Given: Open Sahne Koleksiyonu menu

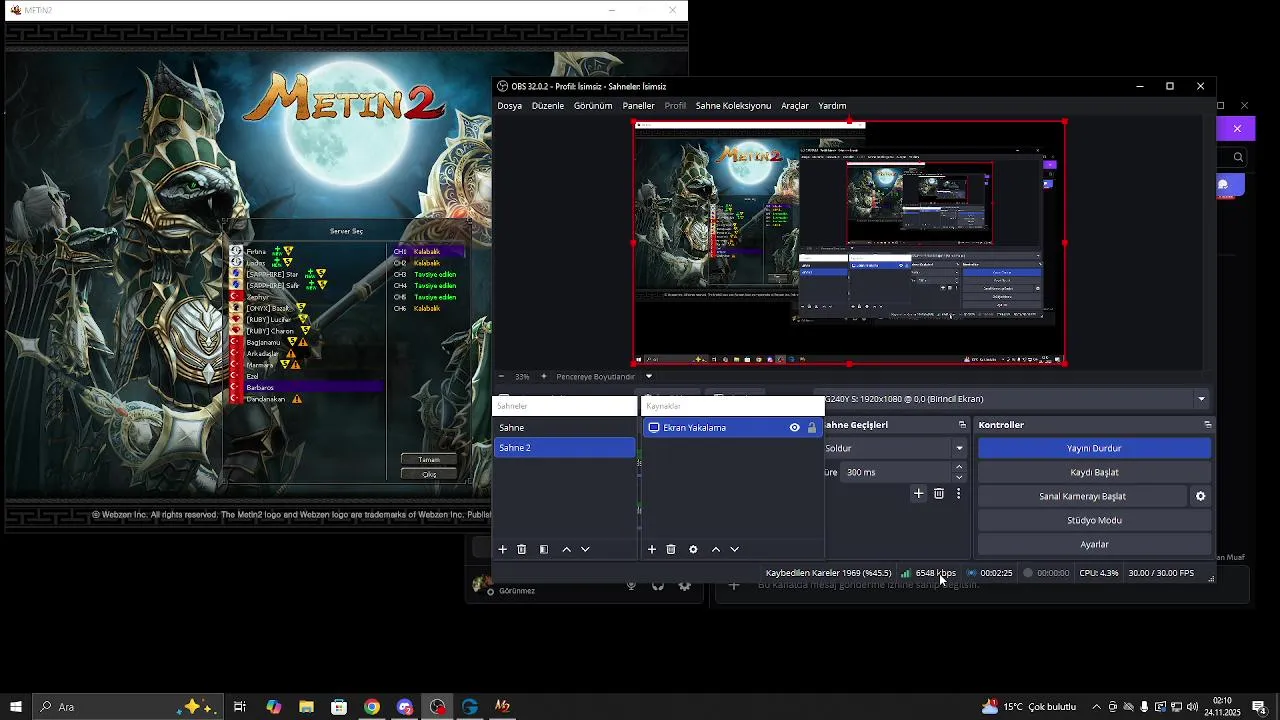Looking at the screenshot, I should point(733,106).
